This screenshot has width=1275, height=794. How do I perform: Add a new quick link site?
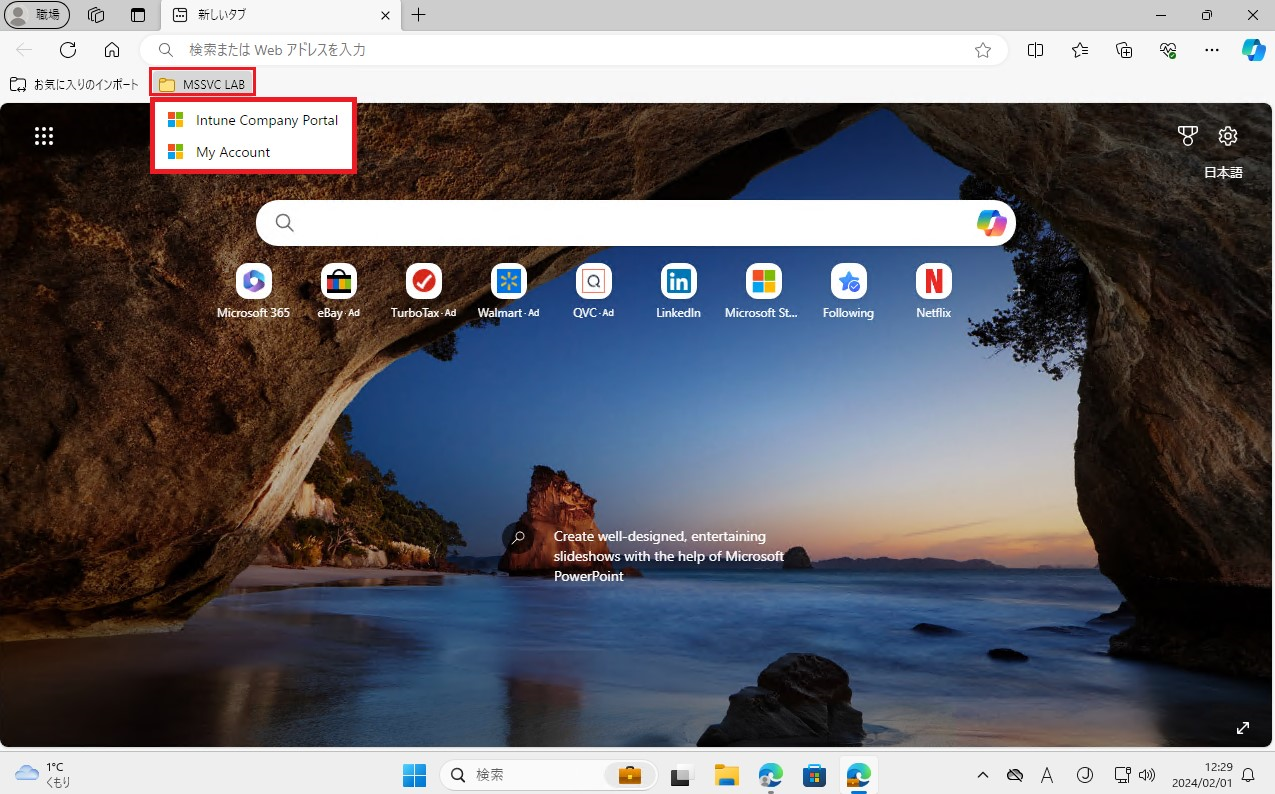[x=1018, y=289]
